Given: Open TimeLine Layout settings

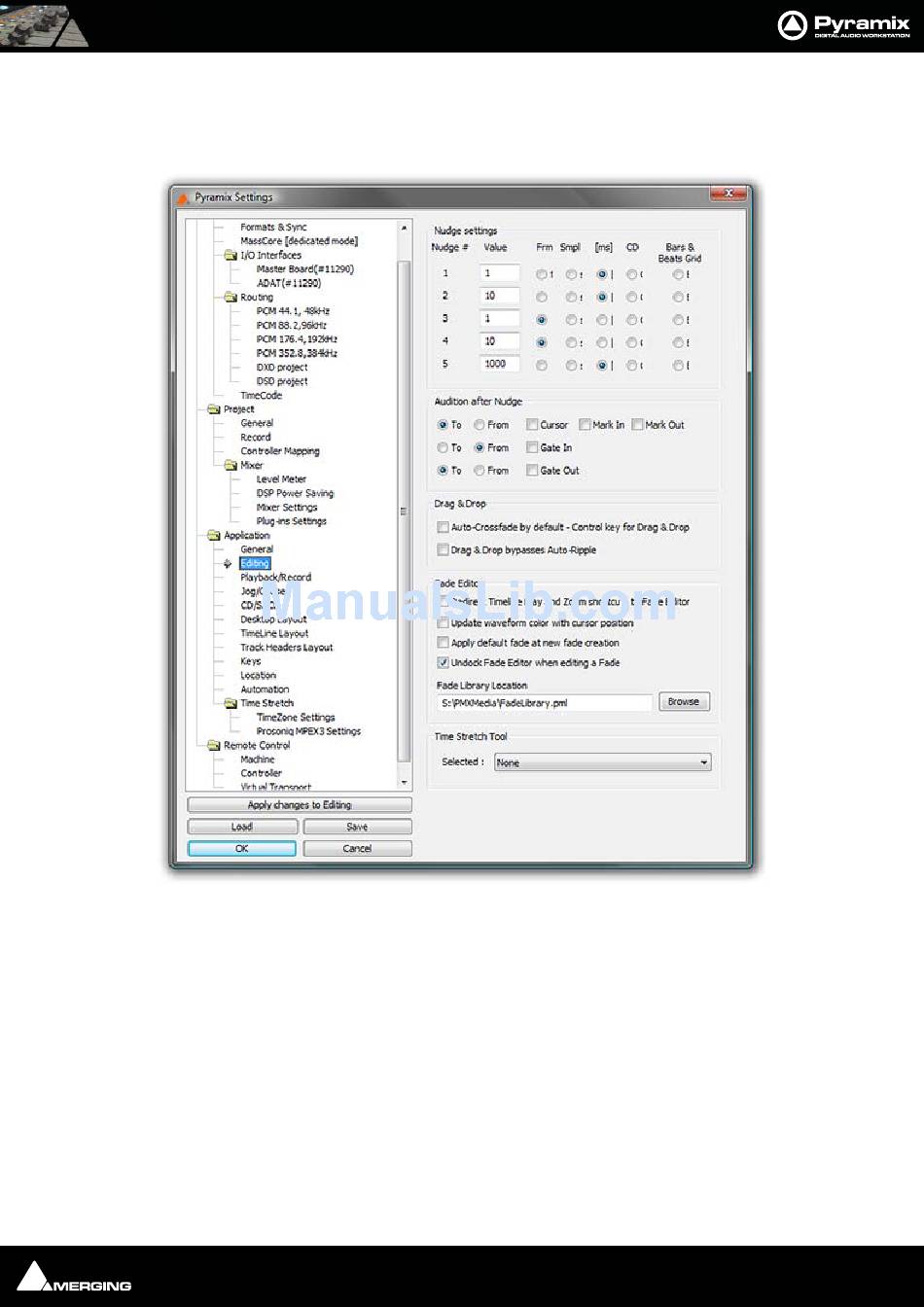Looking at the screenshot, I should (x=274, y=633).
